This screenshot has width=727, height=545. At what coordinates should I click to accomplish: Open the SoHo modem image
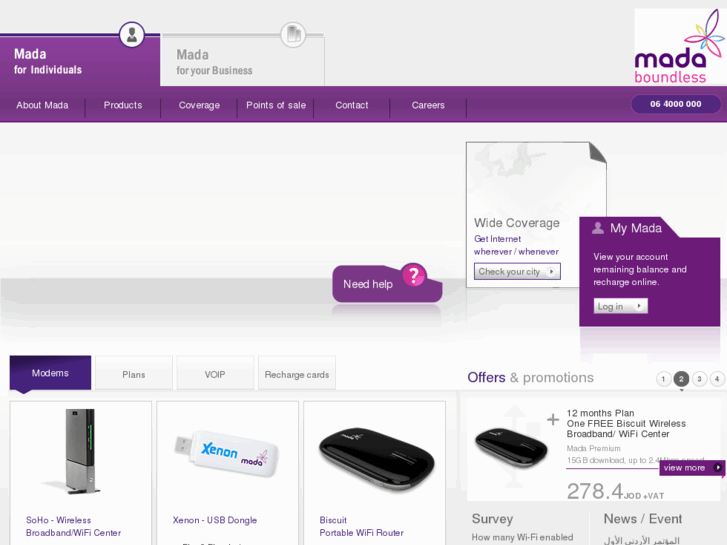(x=80, y=452)
